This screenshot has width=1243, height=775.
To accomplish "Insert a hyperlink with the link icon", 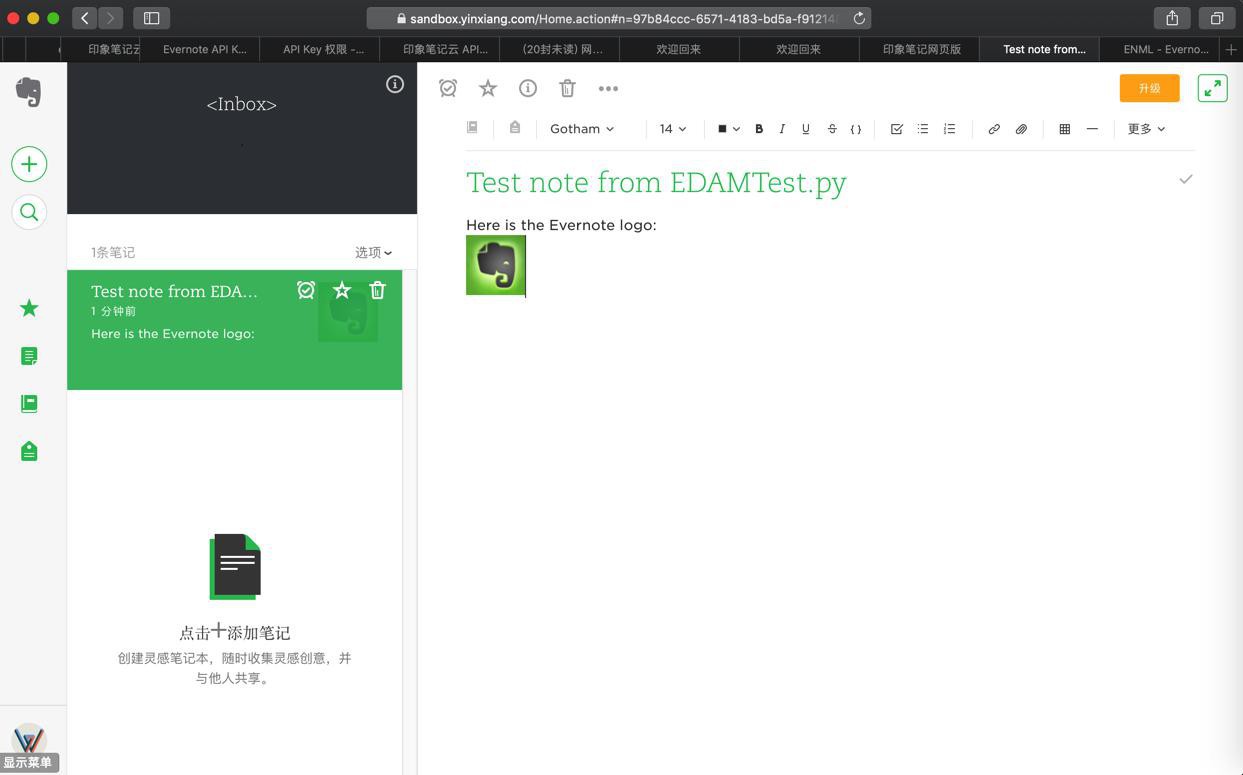I will tap(994, 129).
